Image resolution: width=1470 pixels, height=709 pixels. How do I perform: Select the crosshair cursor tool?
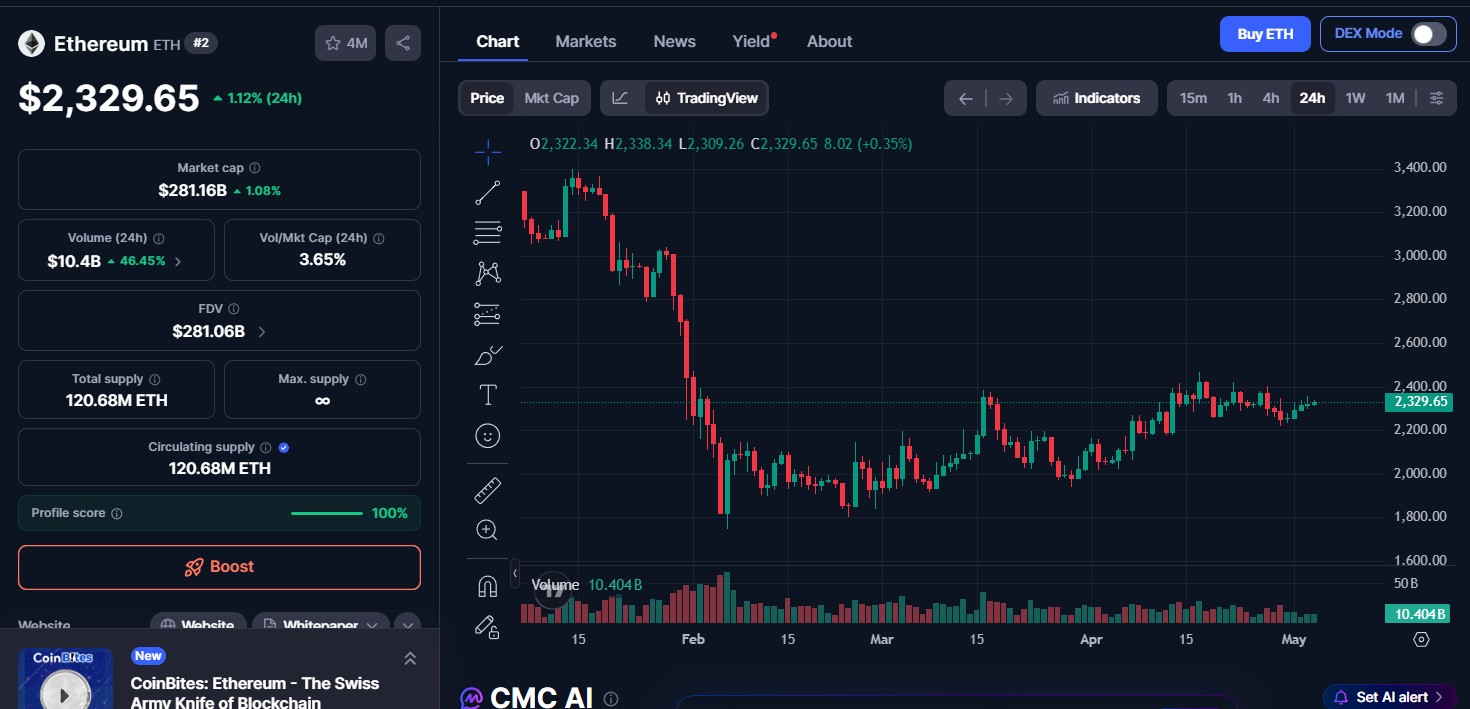(x=487, y=152)
